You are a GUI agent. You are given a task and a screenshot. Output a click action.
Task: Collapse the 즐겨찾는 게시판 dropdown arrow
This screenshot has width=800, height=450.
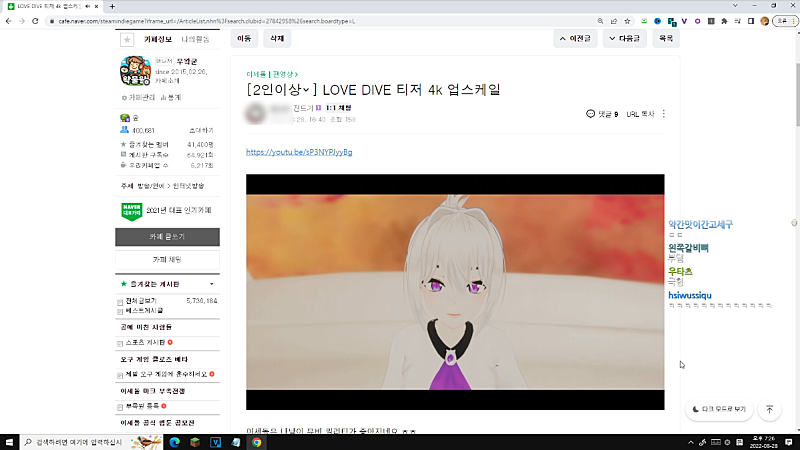(212, 284)
